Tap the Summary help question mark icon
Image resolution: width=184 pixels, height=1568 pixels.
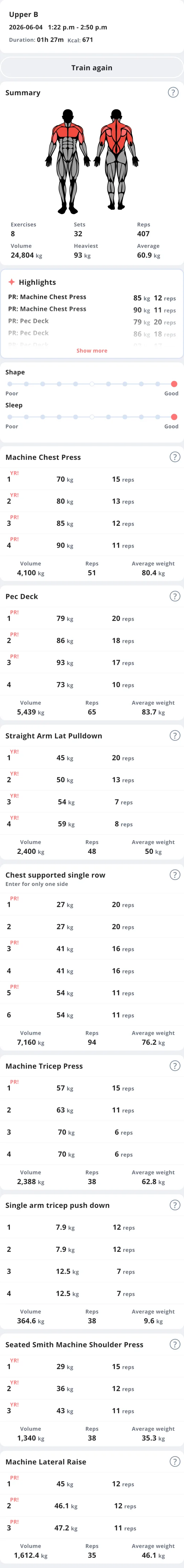[173, 92]
